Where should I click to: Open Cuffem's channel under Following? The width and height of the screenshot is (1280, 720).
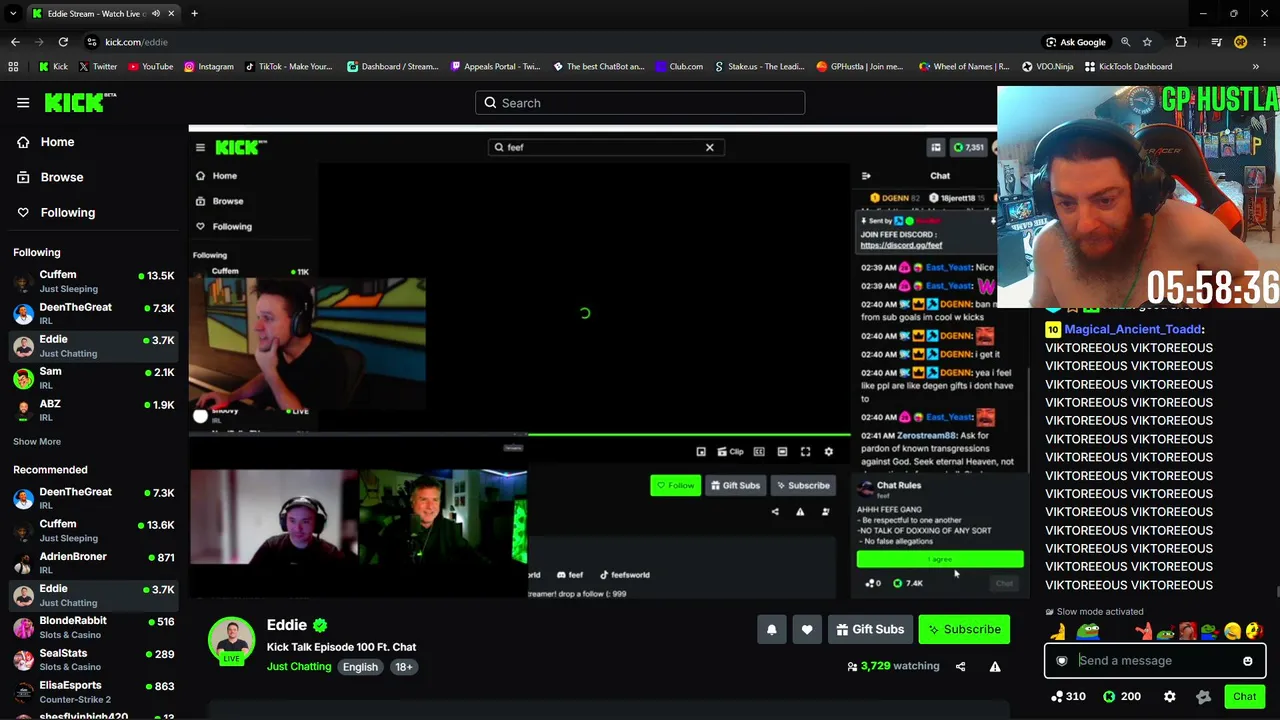click(x=94, y=281)
